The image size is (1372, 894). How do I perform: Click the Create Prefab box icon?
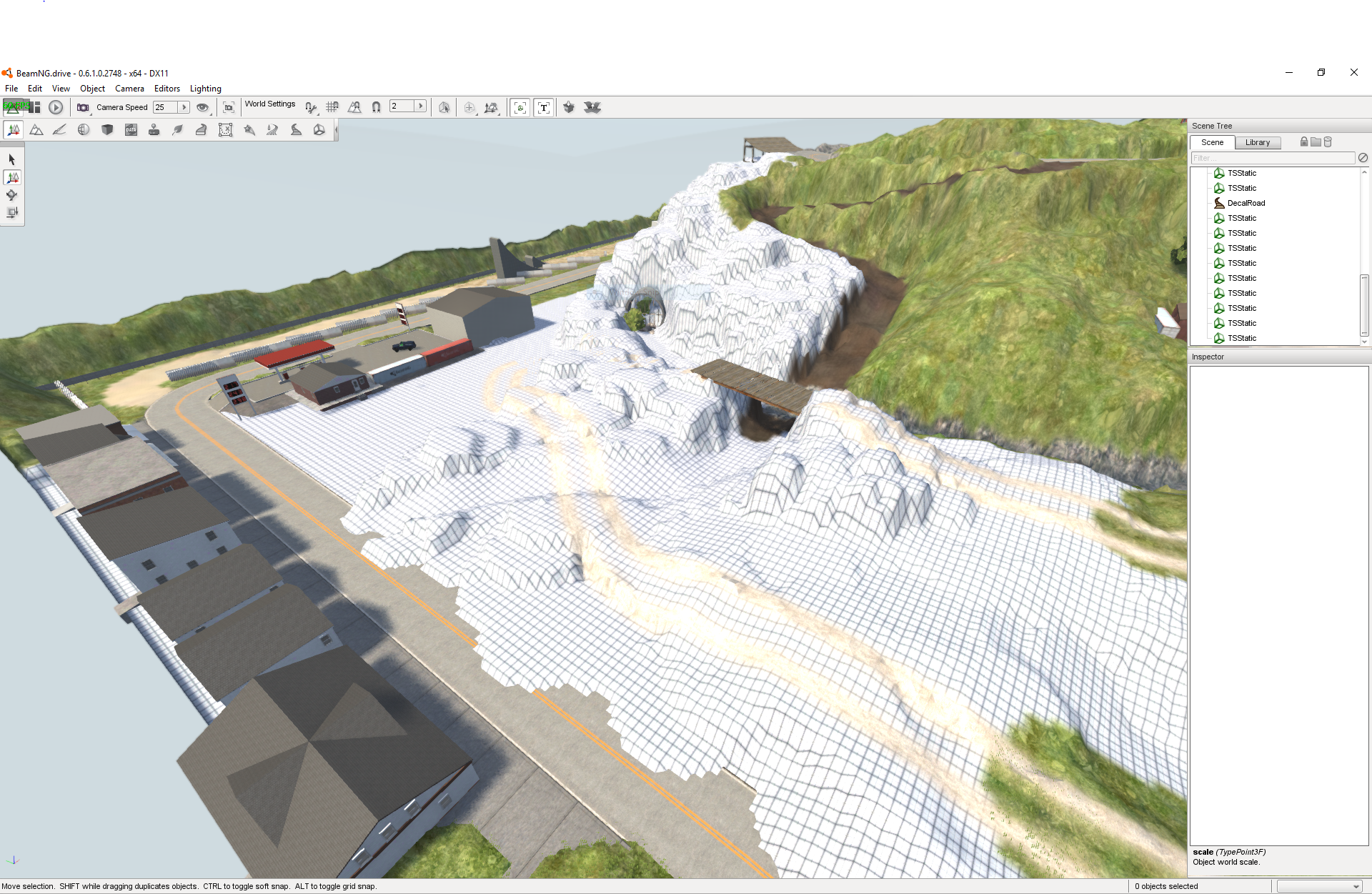569,107
